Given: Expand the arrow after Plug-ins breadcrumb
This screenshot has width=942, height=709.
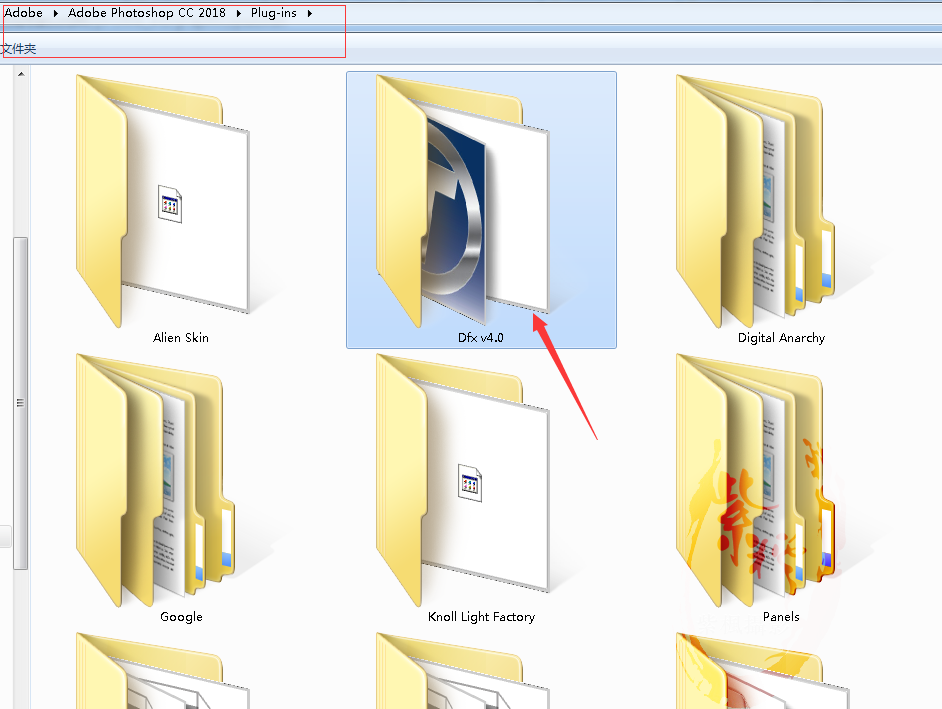Looking at the screenshot, I should (x=309, y=13).
